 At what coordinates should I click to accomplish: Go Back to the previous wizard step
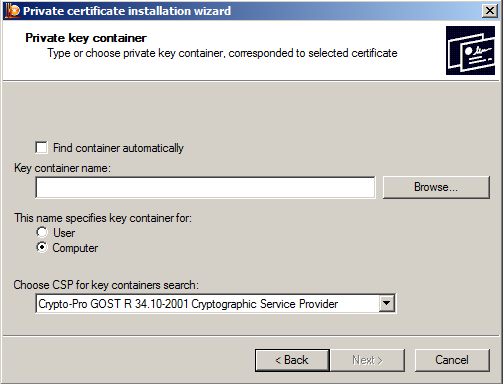[x=292, y=360]
